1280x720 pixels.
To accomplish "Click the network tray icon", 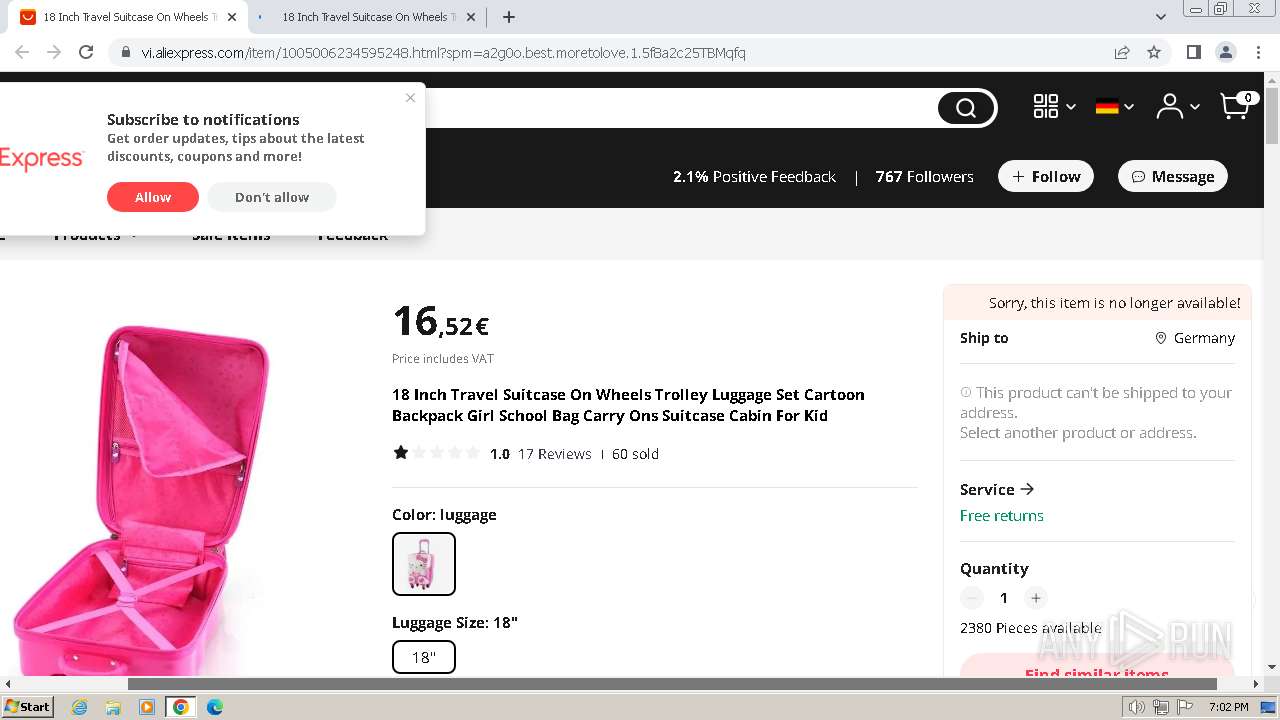I will pyautogui.click(x=1161, y=707).
